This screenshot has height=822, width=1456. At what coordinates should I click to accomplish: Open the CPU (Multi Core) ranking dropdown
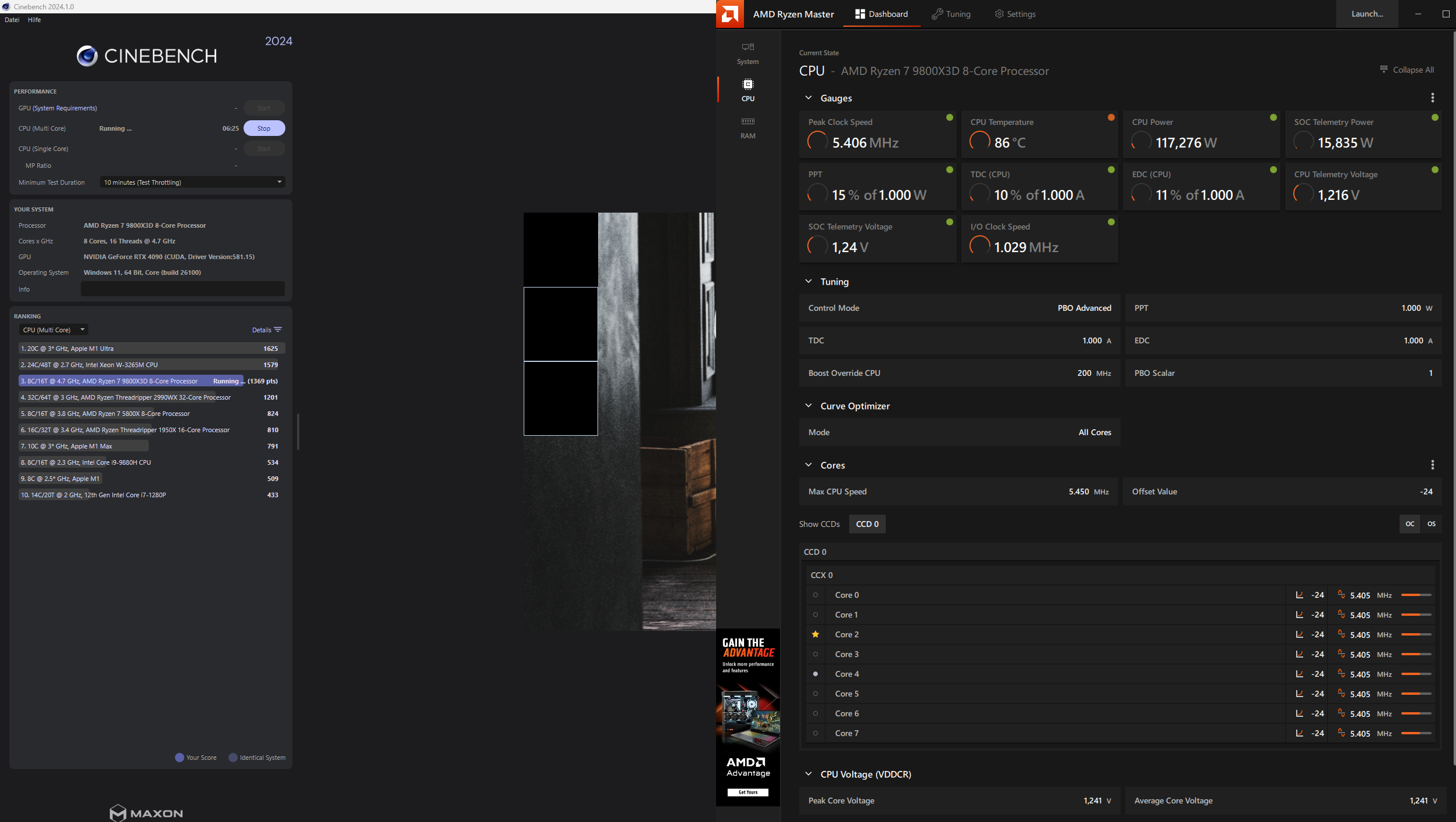coord(53,330)
